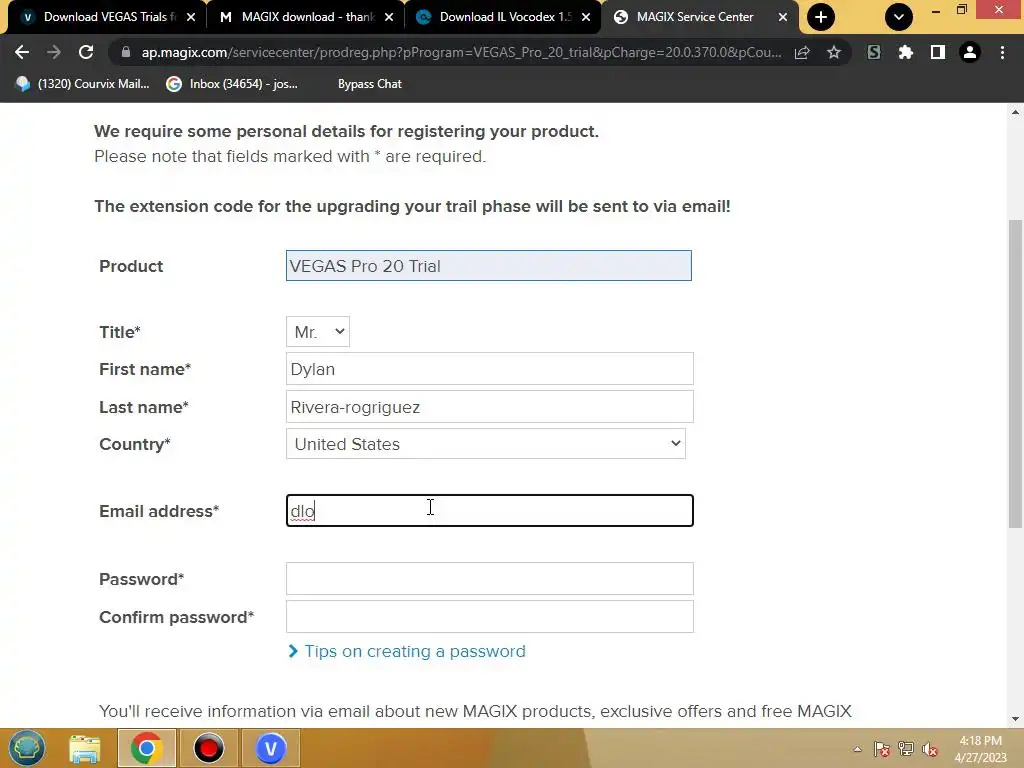Click the page vertical scrollbar thumb
This screenshot has height=768, width=1024.
1015,374
